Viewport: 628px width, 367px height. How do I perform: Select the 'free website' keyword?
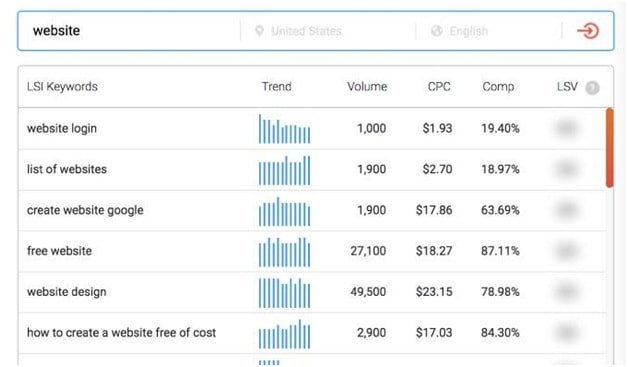click(59, 251)
